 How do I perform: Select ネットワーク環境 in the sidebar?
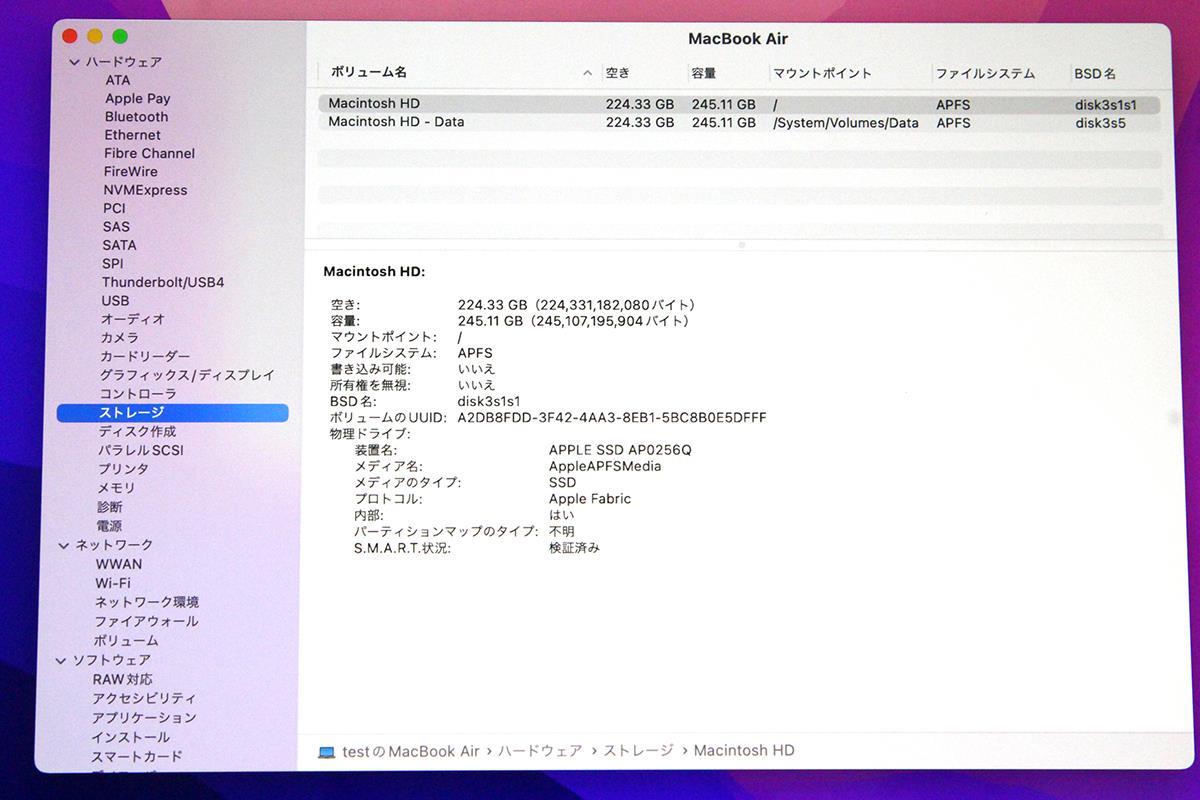pyautogui.click(x=147, y=602)
